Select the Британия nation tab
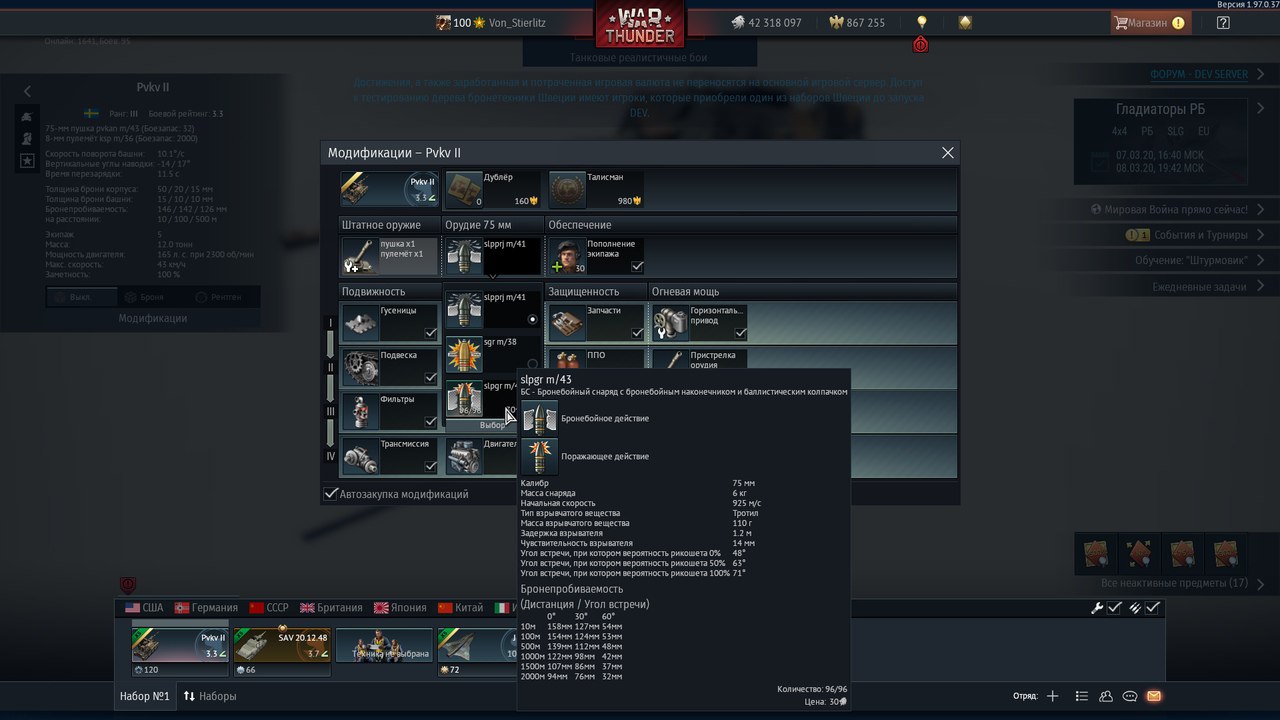Screen dimensions: 1280x720 331,607
